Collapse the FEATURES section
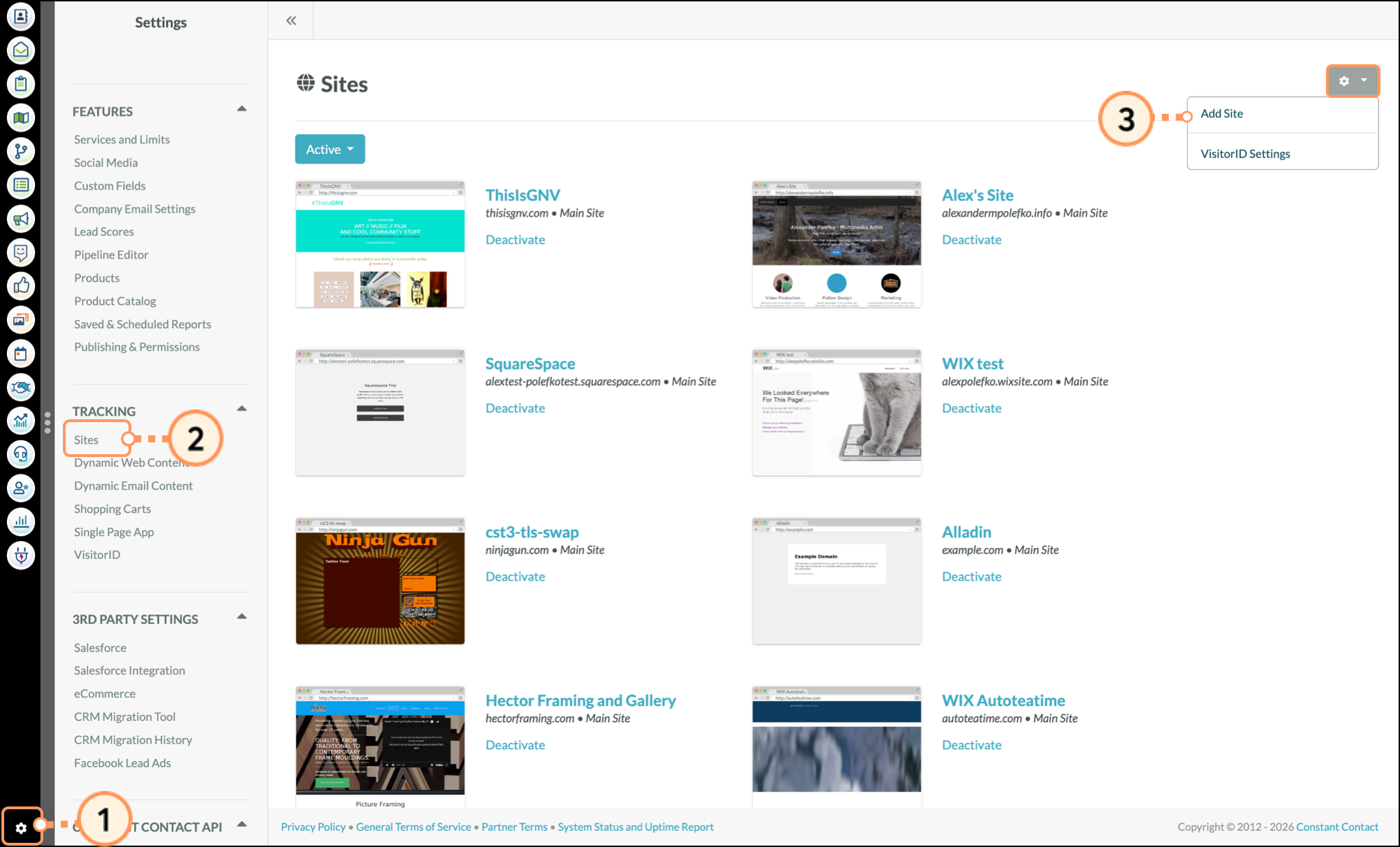Viewport: 1400px width, 847px height. 242,109
